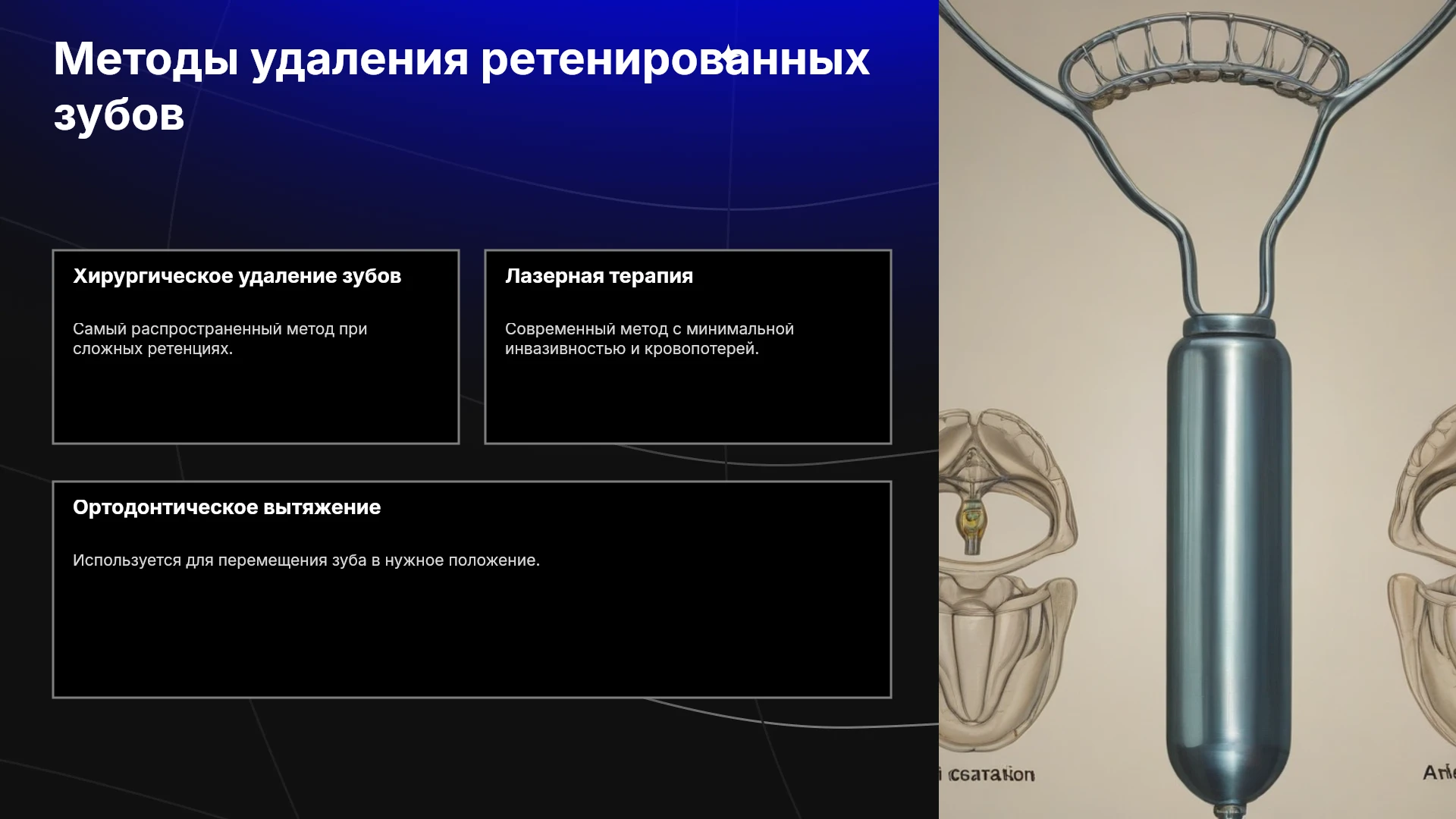The image size is (1456, 819).
Task: Click the metal cylinder handle in the image
Action: point(1228,561)
